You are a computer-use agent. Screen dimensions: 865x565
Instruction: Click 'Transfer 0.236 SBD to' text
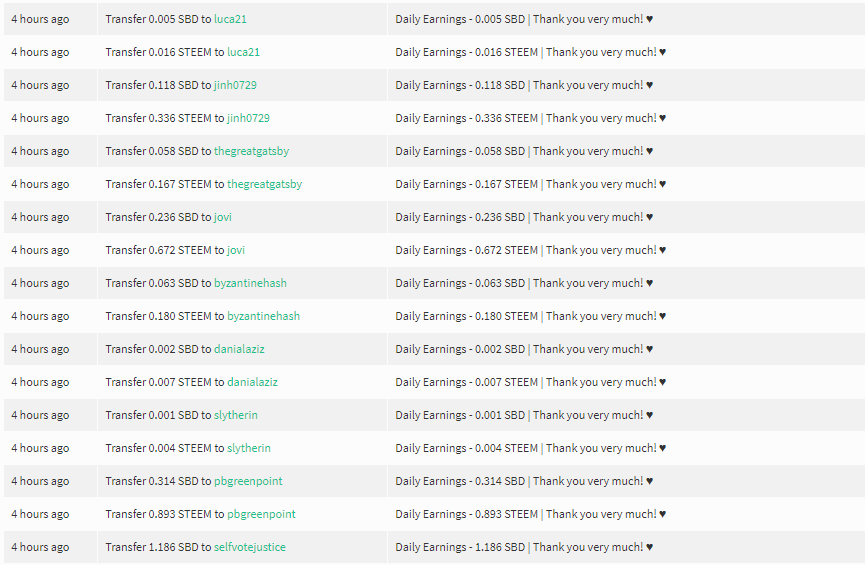click(x=158, y=217)
